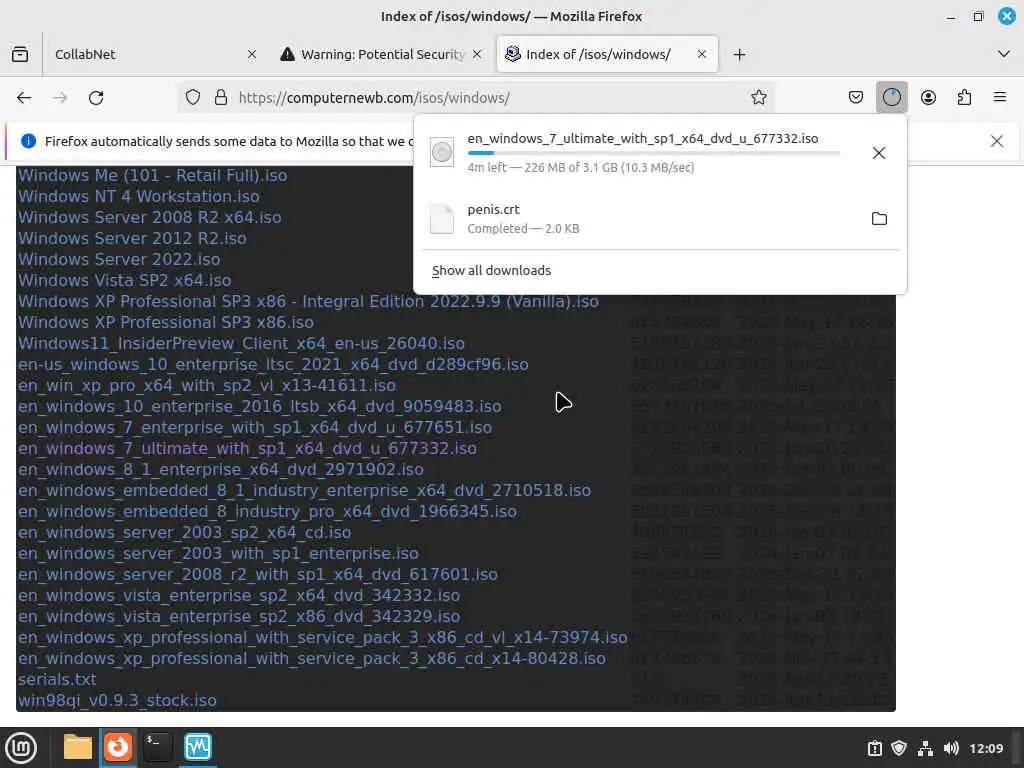Viewport: 1024px width, 768px height.
Task: Click windows_10_enterprise_ltsc_2021 ISO link
Action: (273, 364)
